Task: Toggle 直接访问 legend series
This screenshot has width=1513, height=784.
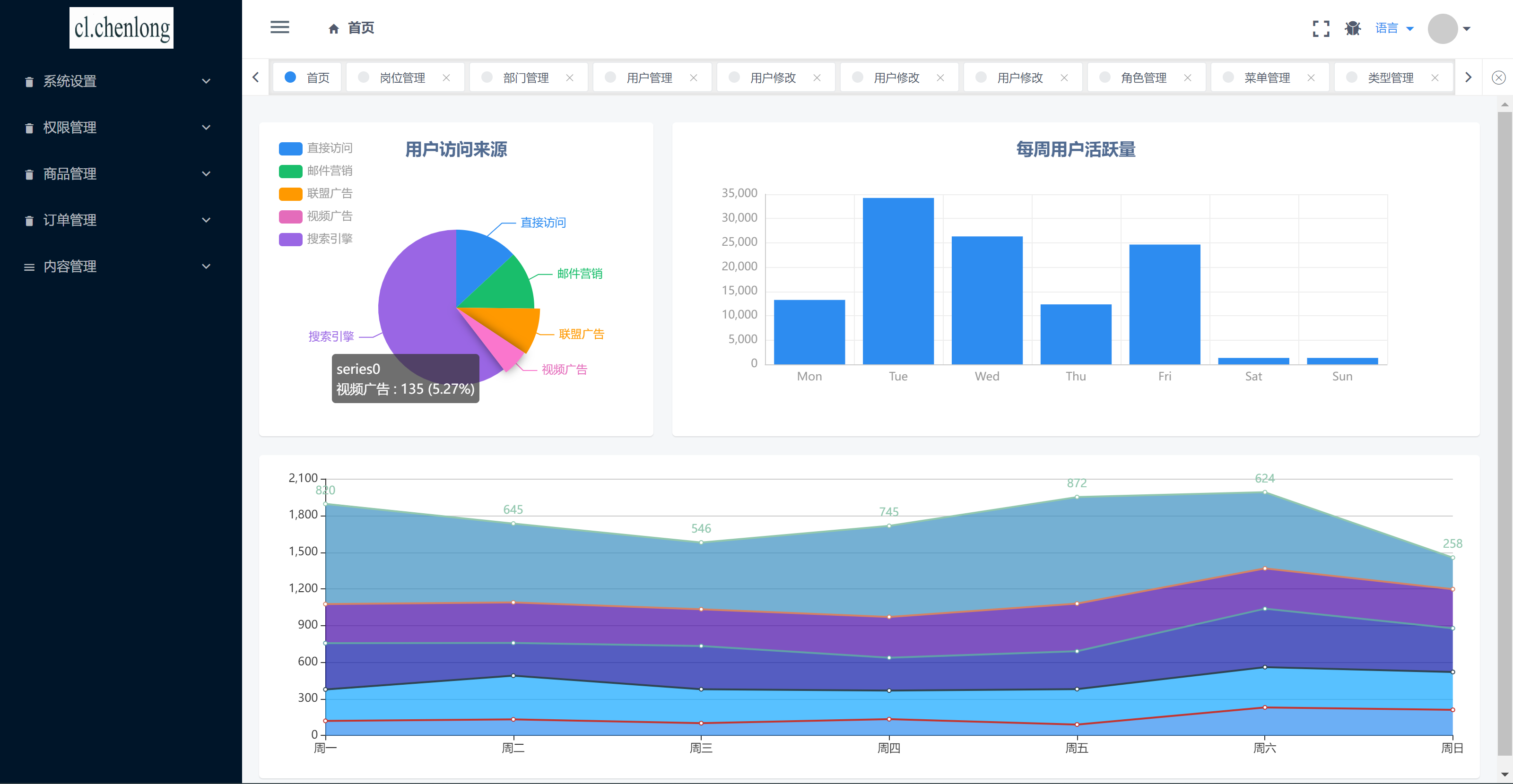Action: (316, 148)
